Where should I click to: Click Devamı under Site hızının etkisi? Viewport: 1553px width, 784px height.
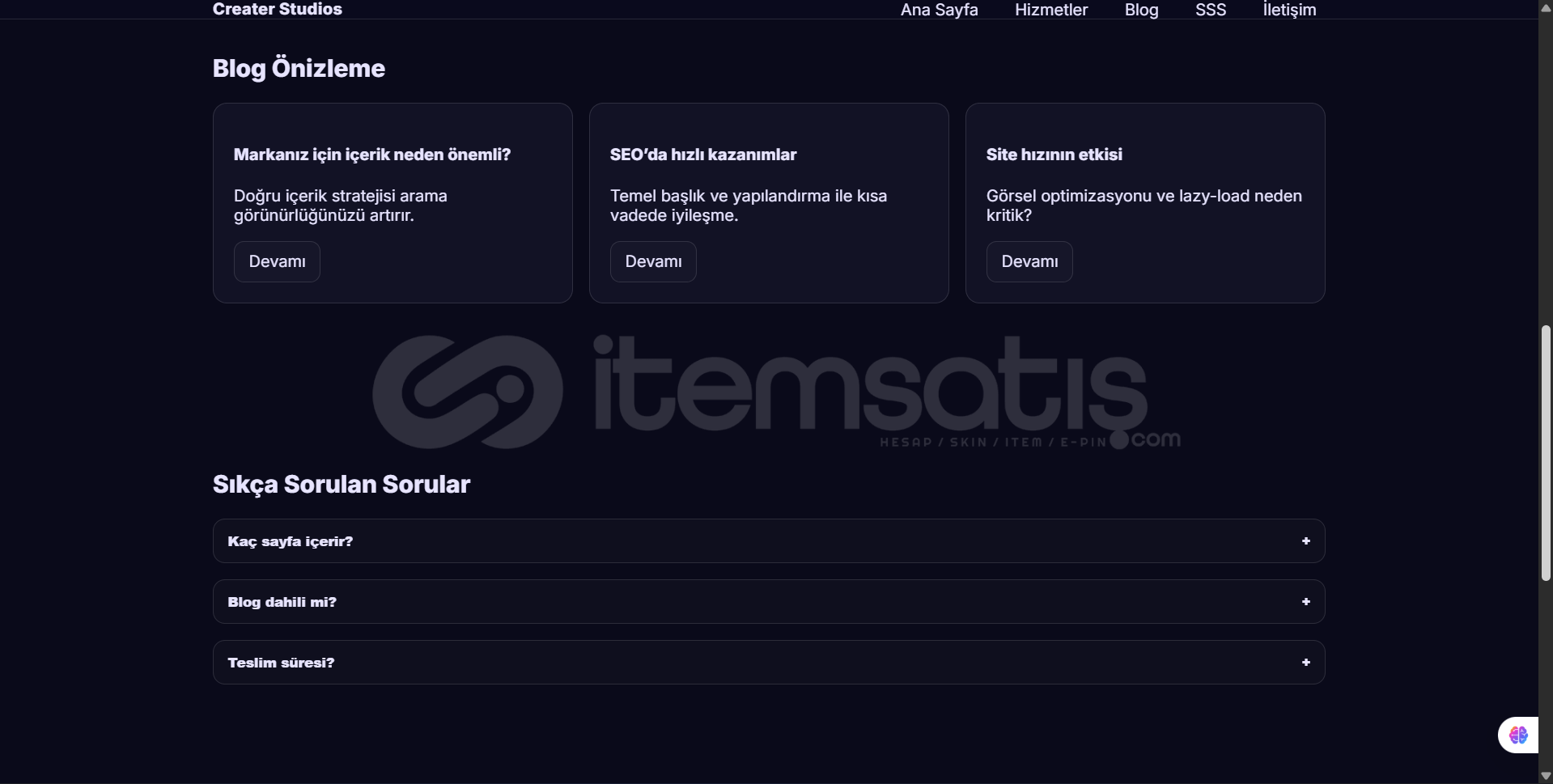1029,261
